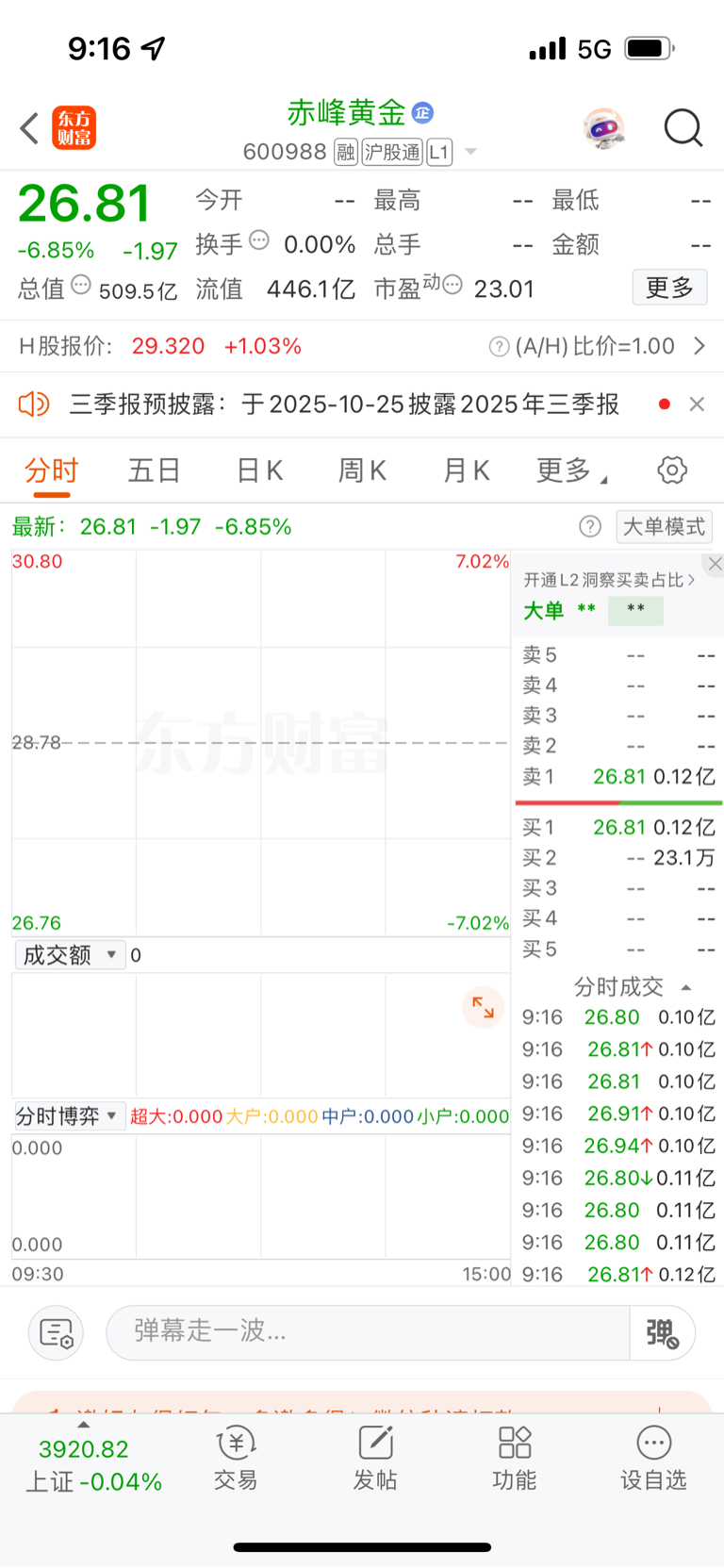Open the 功能 functions icon
724x1568 pixels.
click(515, 1459)
